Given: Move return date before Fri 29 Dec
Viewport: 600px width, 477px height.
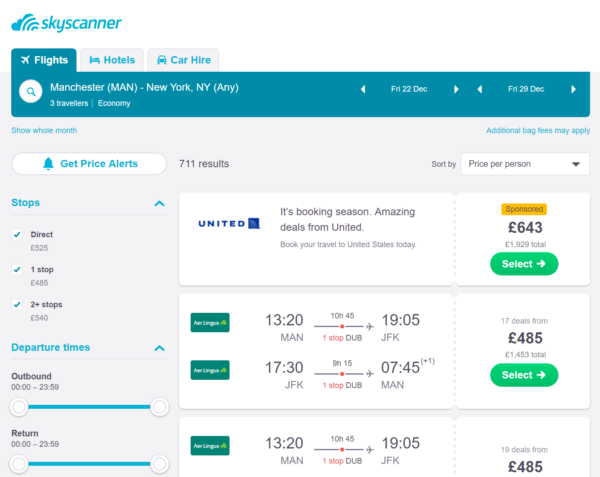Looking at the screenshot, I should tap(479, 90).
